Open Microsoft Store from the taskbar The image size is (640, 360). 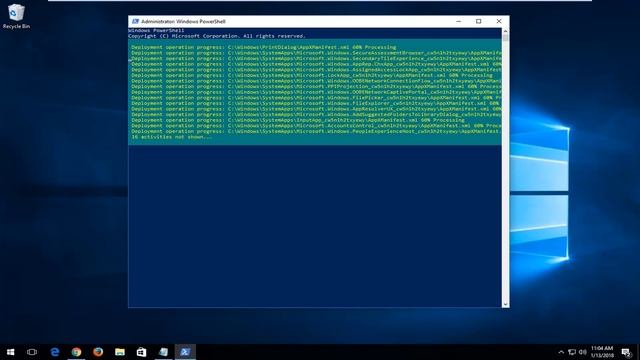[141, 352]
